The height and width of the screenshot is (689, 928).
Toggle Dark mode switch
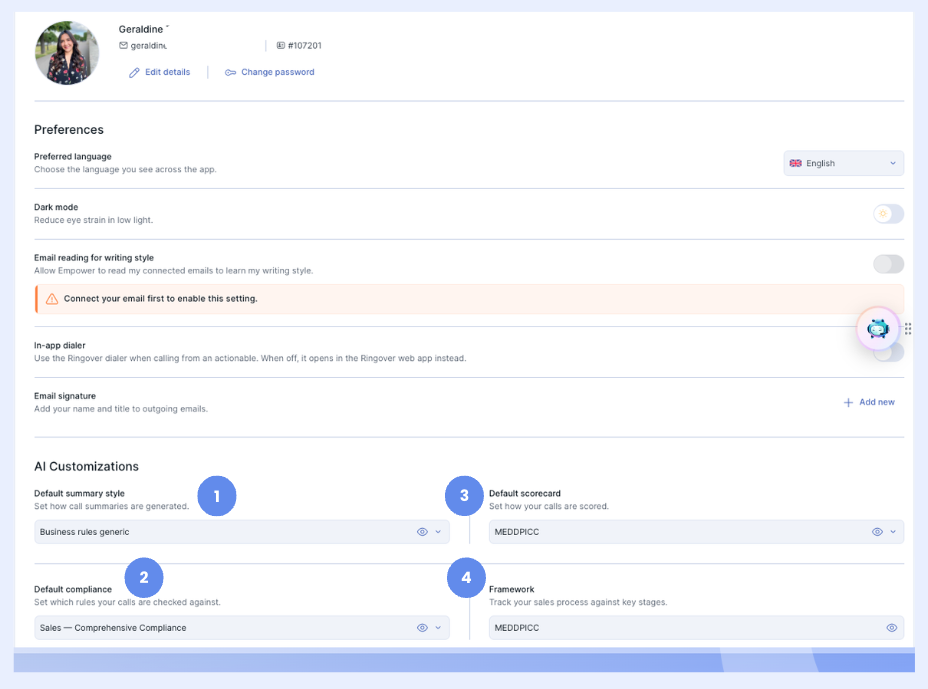[888, 214]
